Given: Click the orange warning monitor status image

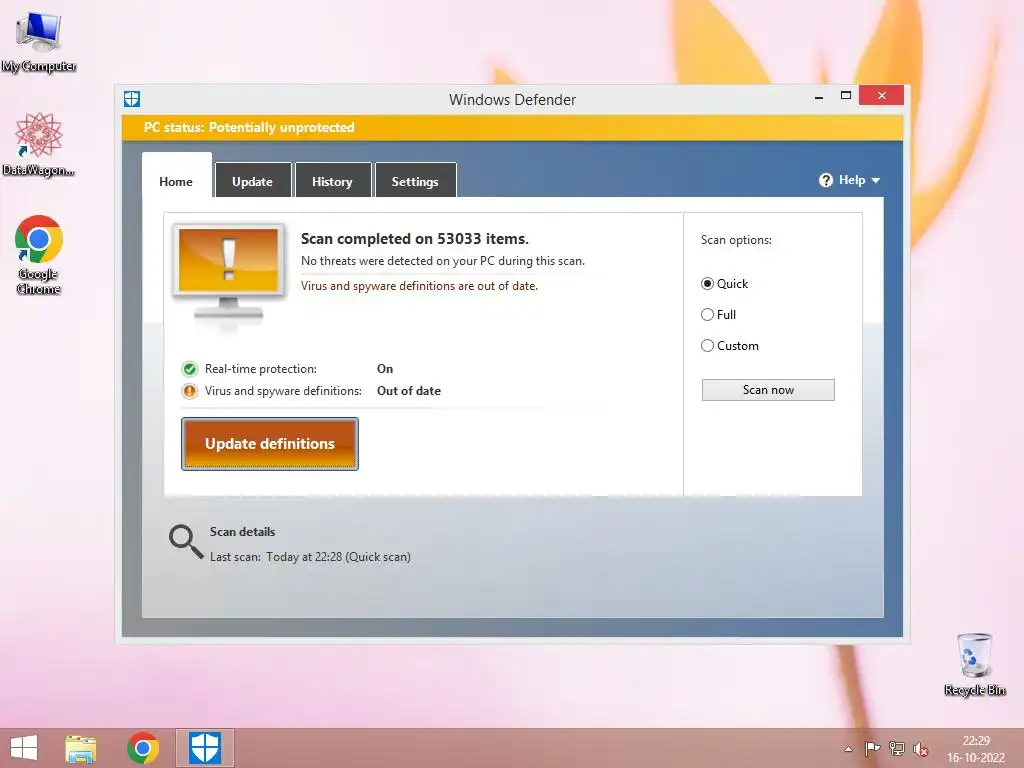Looking at the screenshot, I should tap(228, 274).
